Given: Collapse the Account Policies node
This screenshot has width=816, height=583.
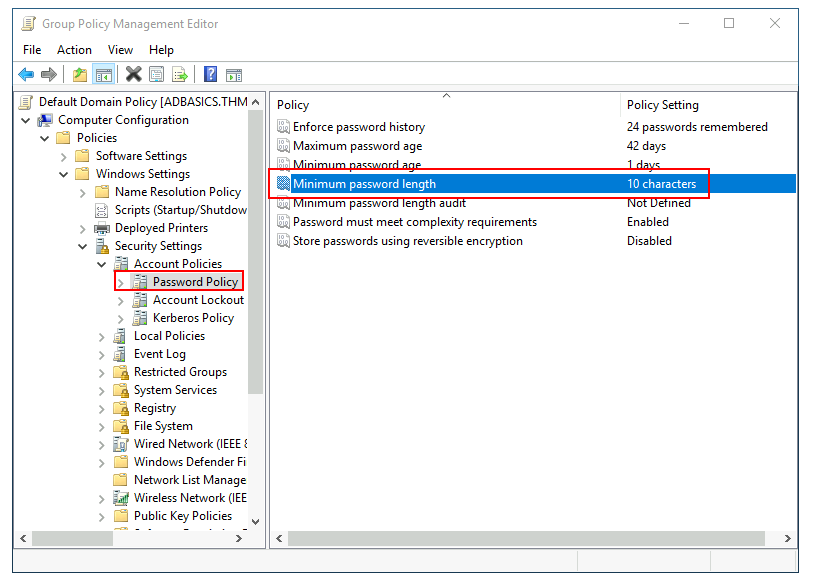Looking at the screenshot, I should [x=102, y=264].
